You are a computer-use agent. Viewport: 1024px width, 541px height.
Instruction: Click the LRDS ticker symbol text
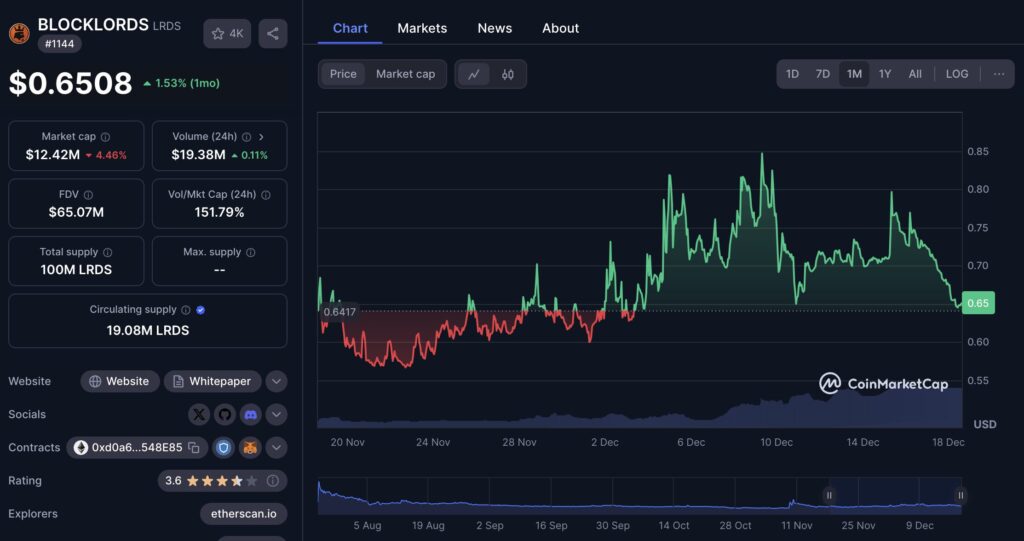[x=167, y=26]
